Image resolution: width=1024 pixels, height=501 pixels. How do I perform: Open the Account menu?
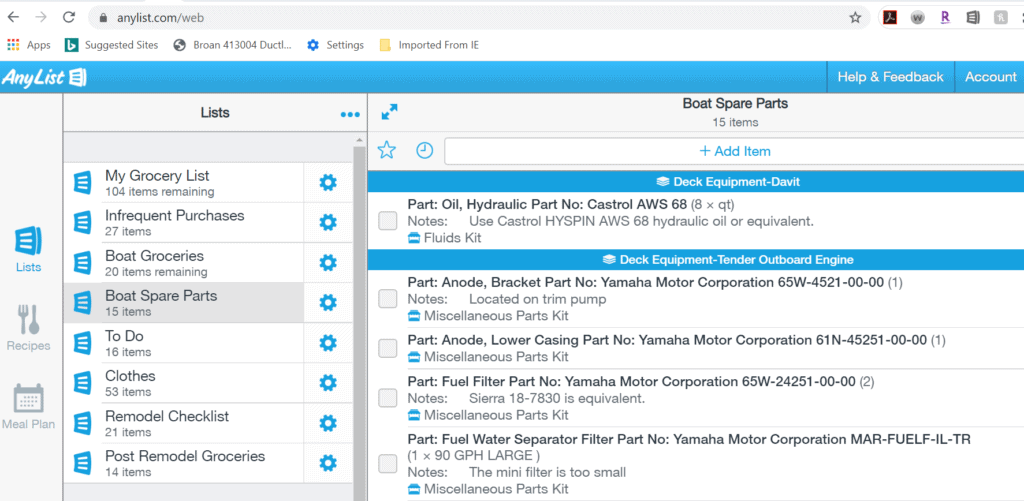coord(990,77)
